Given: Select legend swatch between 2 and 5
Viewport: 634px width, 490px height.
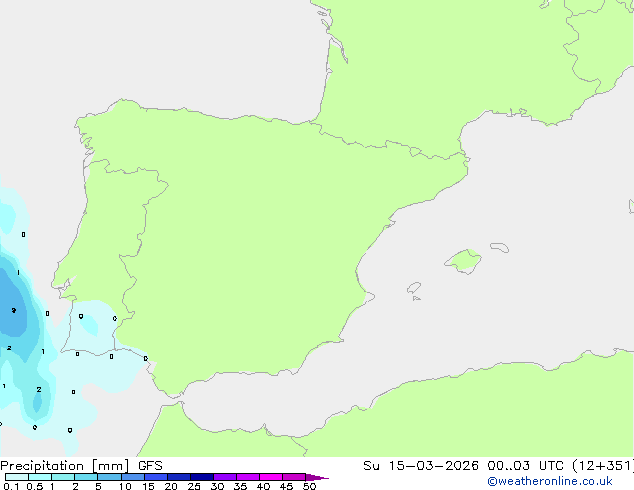Looking at the screenshot, I should coord(86,477).
